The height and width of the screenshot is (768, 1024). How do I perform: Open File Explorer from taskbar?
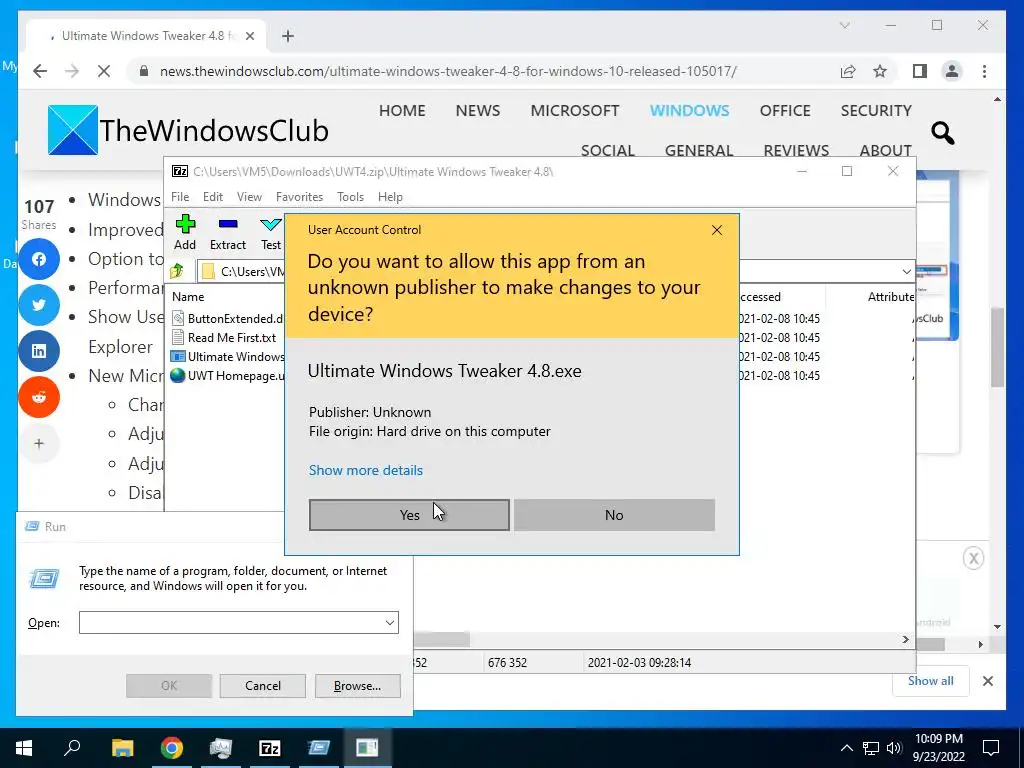122,748
